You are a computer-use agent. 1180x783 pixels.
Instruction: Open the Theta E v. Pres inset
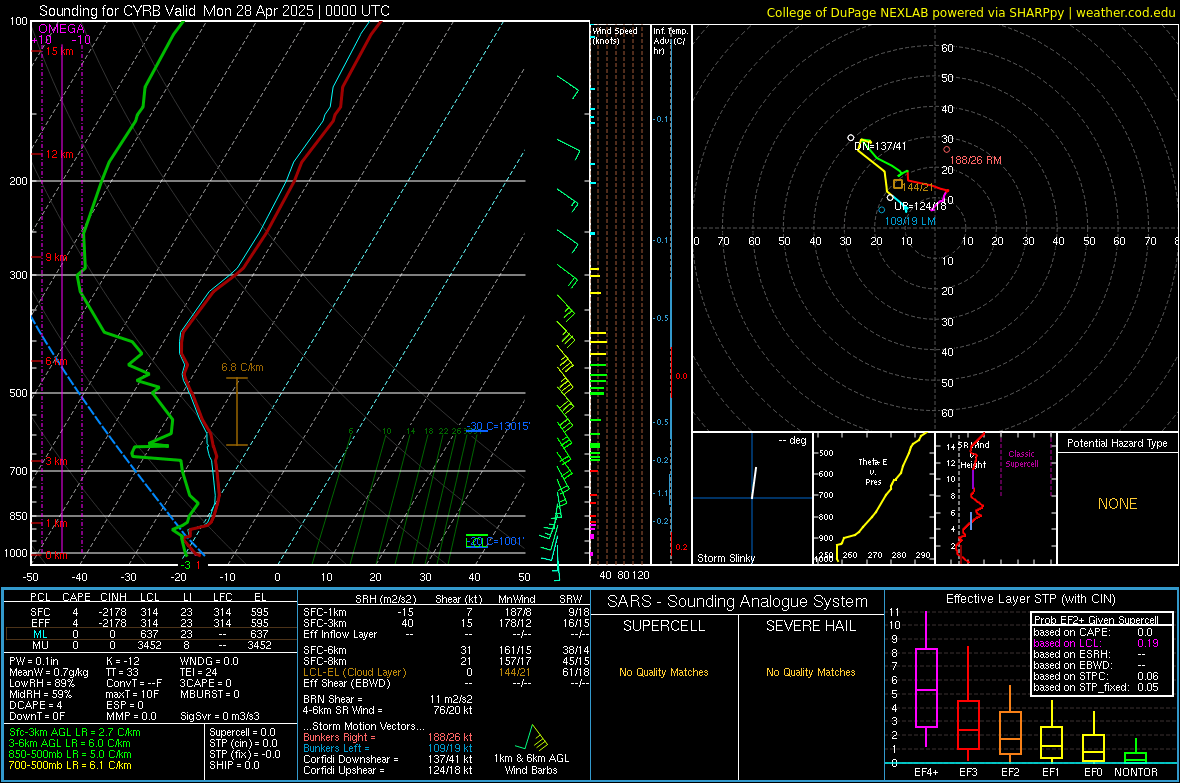tap(874, 498)
